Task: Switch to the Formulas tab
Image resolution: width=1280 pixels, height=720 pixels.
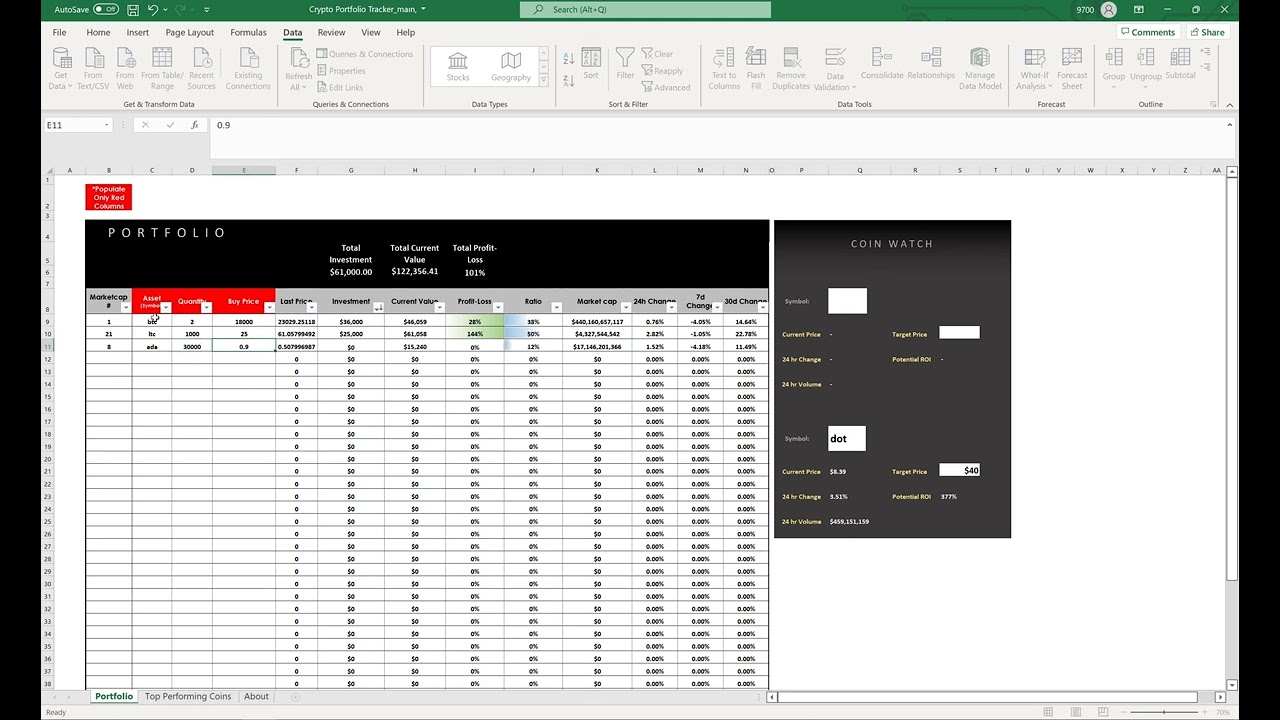Action: pos(248,32)
